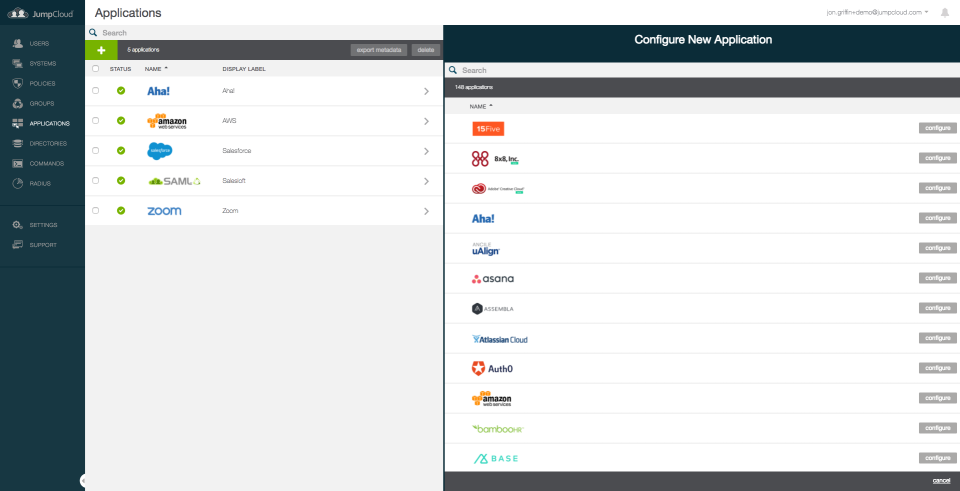960x491 pixels.
Task: Collapse the sidebar with arrow handle
Action: (x=82, y=481)
